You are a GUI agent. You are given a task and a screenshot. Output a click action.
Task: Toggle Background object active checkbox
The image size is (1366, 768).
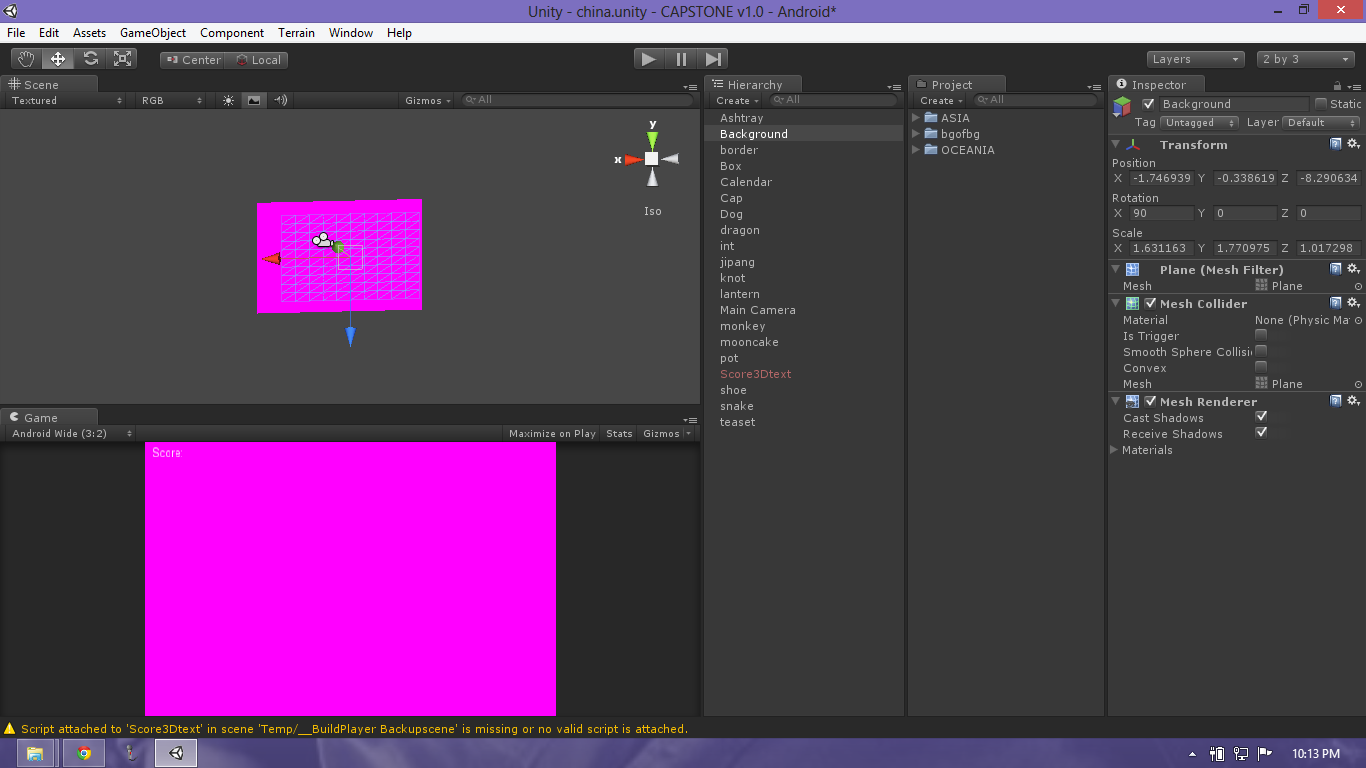[x=1148, y=104]
